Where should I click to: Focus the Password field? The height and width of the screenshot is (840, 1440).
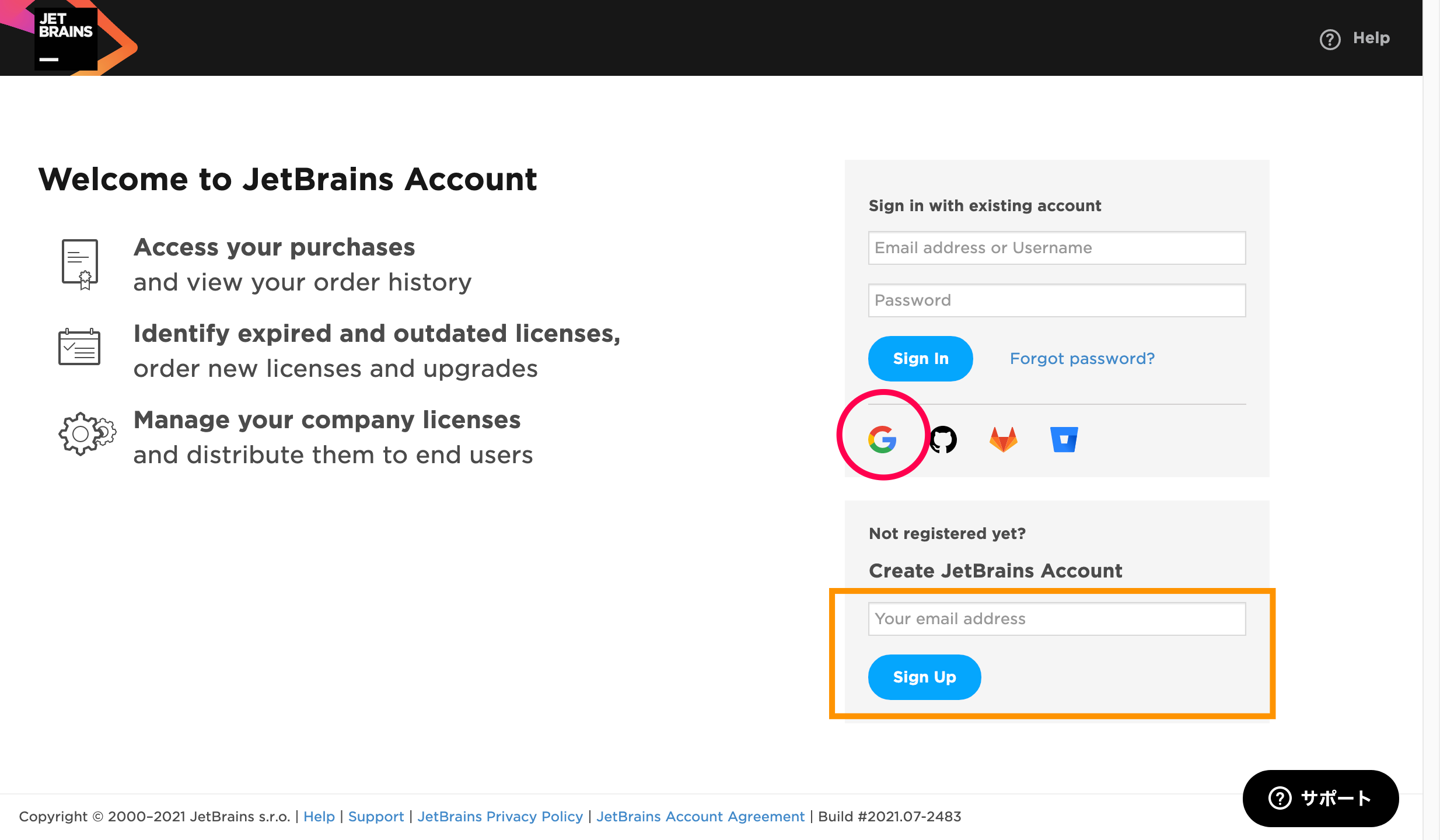pyautogui.click(x=1057, y=300)
